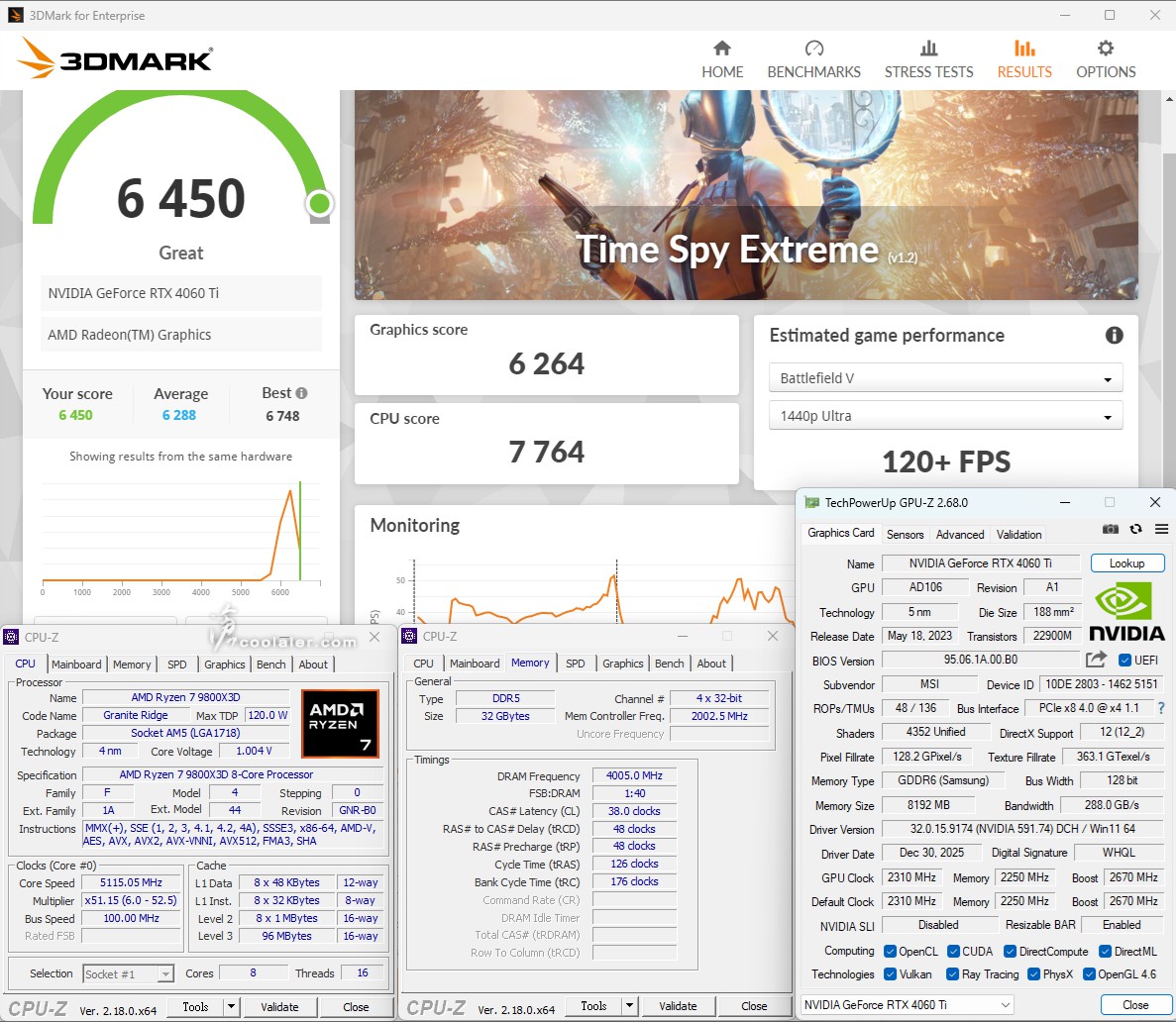Open About tab in left CPU-Z
Image resolution: width=1176 pixels, height=1022 pixels.
point(313,664)
